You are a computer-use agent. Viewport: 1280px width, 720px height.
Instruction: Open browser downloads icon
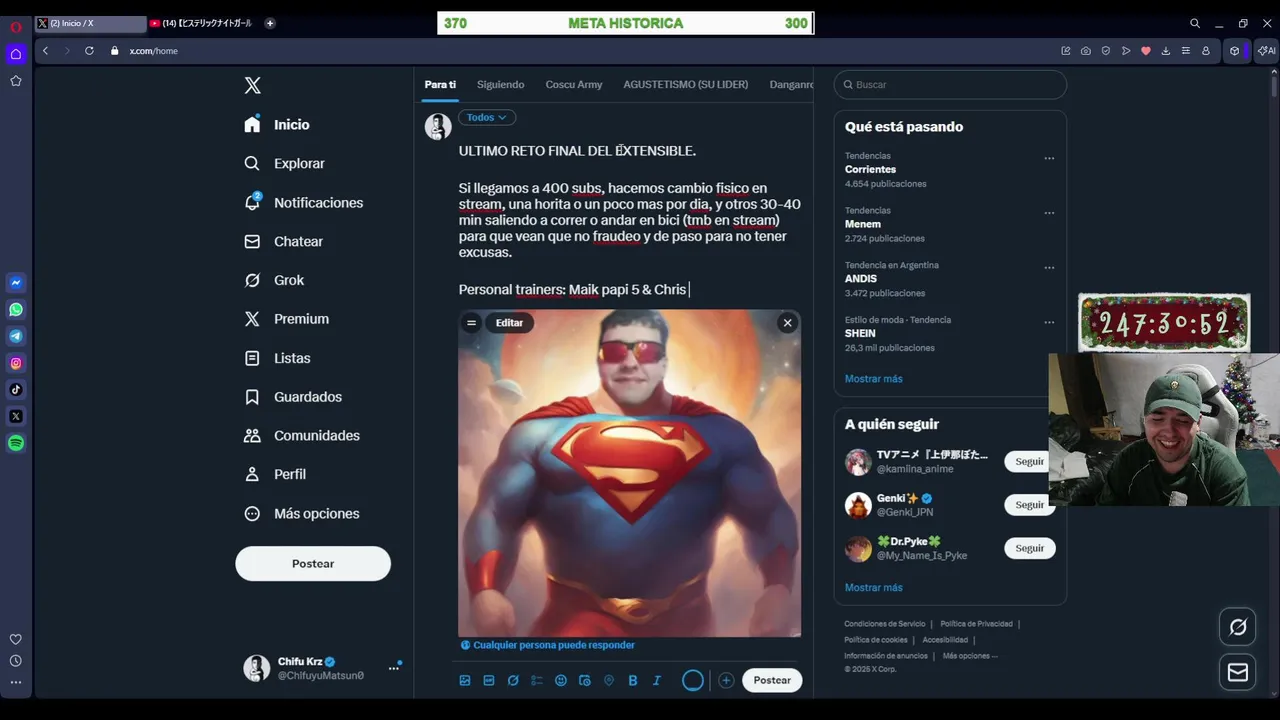pos(1166,50)
